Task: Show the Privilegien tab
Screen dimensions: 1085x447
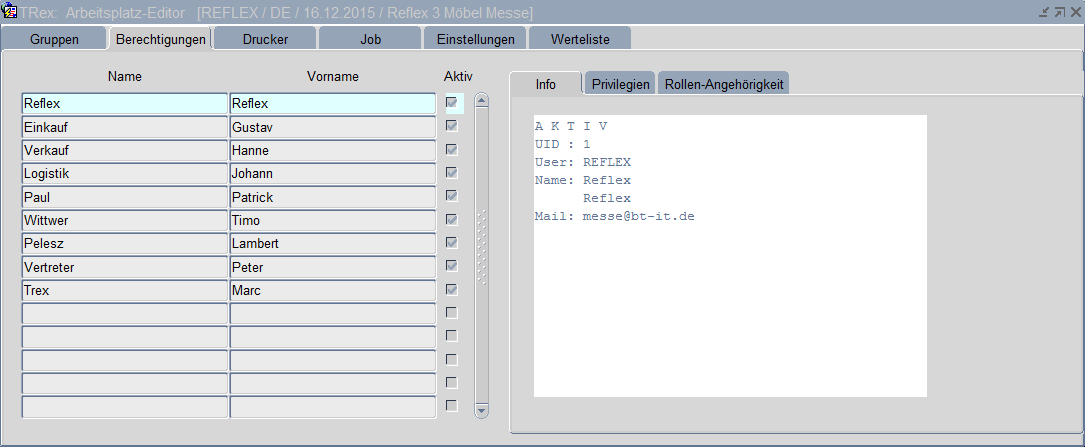Action: tap(620, 84)
